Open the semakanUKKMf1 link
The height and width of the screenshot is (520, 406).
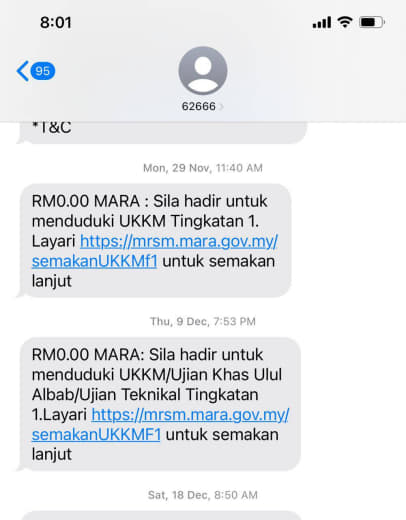94,261
